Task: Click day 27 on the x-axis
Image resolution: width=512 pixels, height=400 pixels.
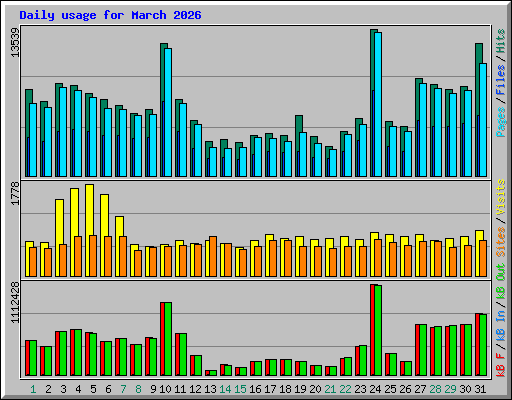Action: pos(420,389)
